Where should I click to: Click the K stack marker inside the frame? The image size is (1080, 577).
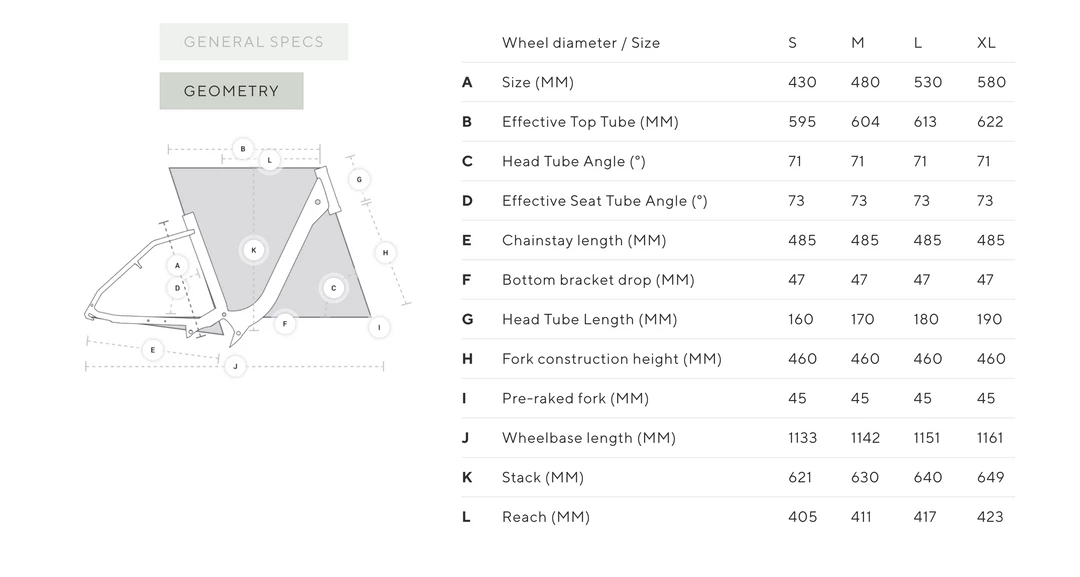coord(253,250)
